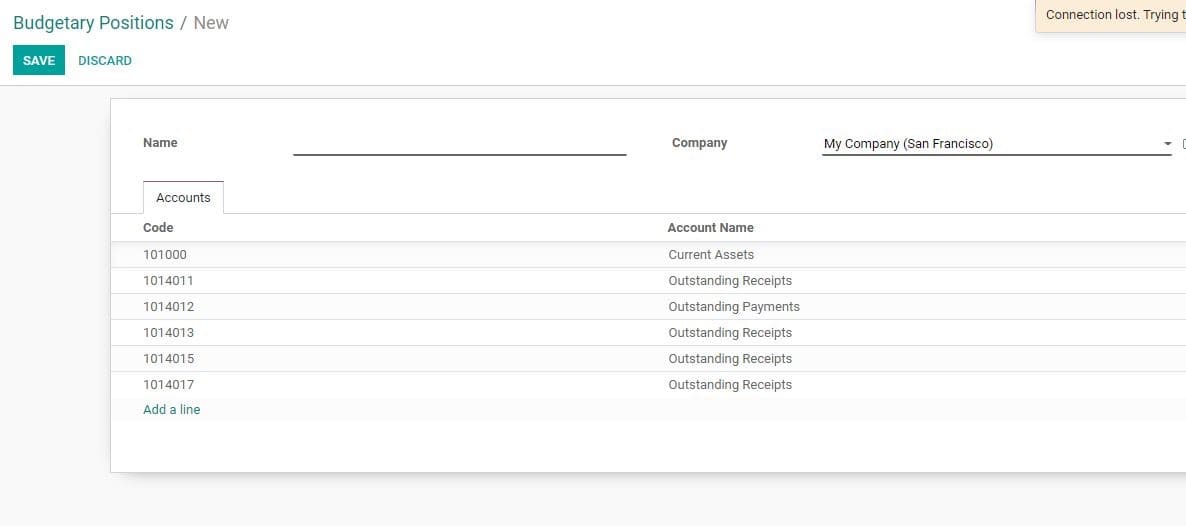Discard the new budgetary position
This screenshot has height=526, width=1186.
[105, 61]
